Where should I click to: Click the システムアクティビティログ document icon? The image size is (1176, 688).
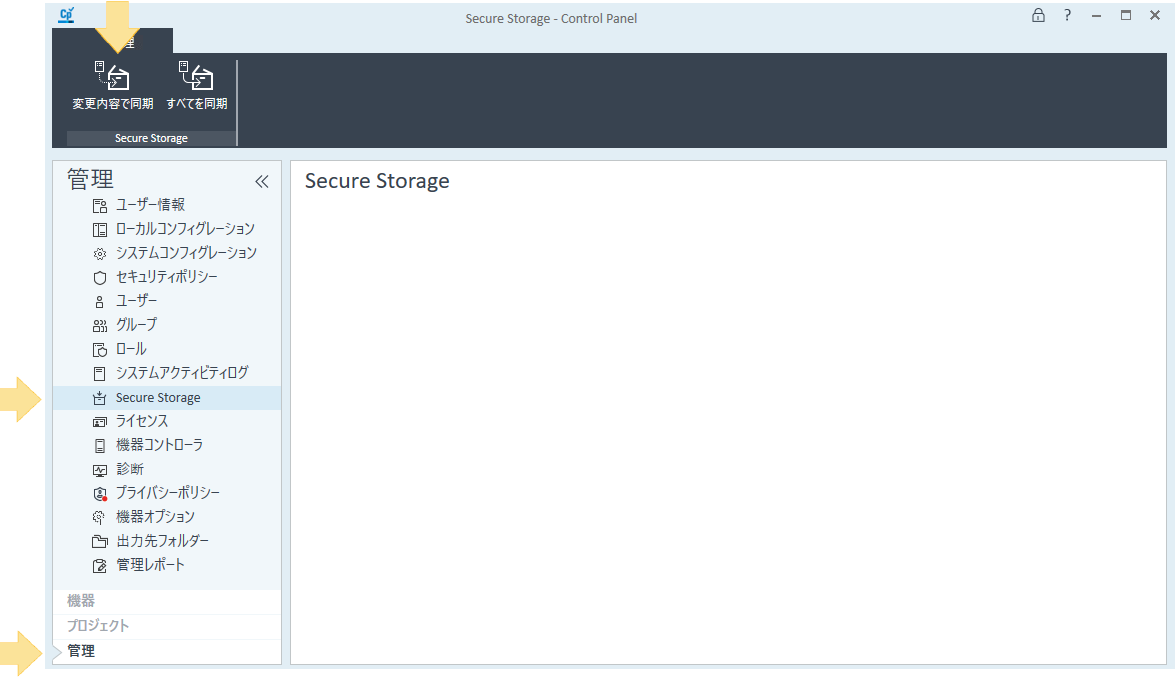click(100, 374)
